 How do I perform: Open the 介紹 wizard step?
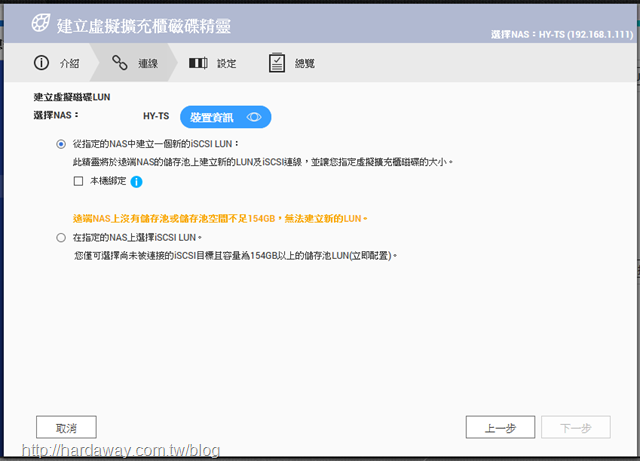(x=56, y=63)
